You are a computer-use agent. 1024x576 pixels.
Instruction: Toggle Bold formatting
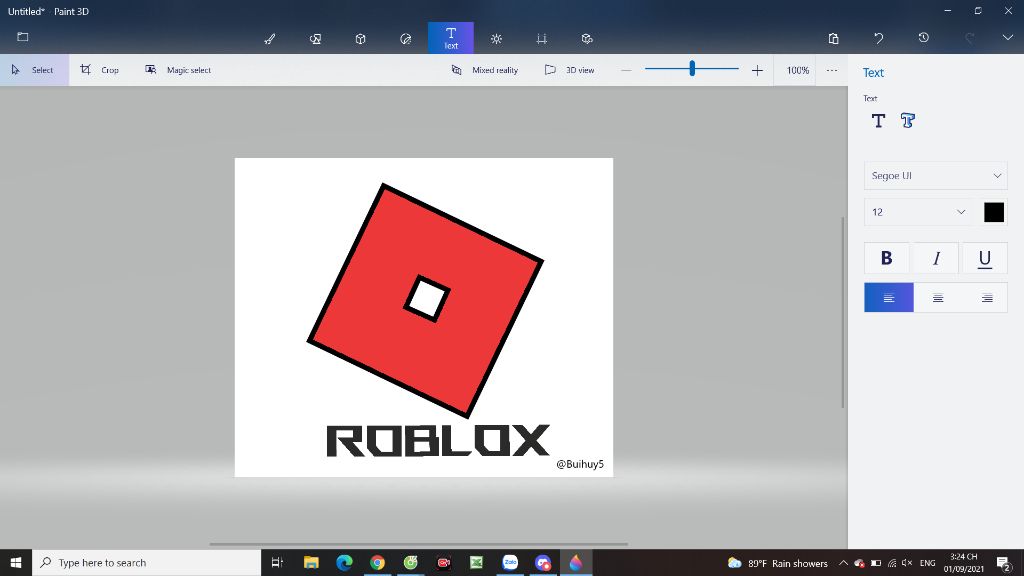click(x=886, y=258)
